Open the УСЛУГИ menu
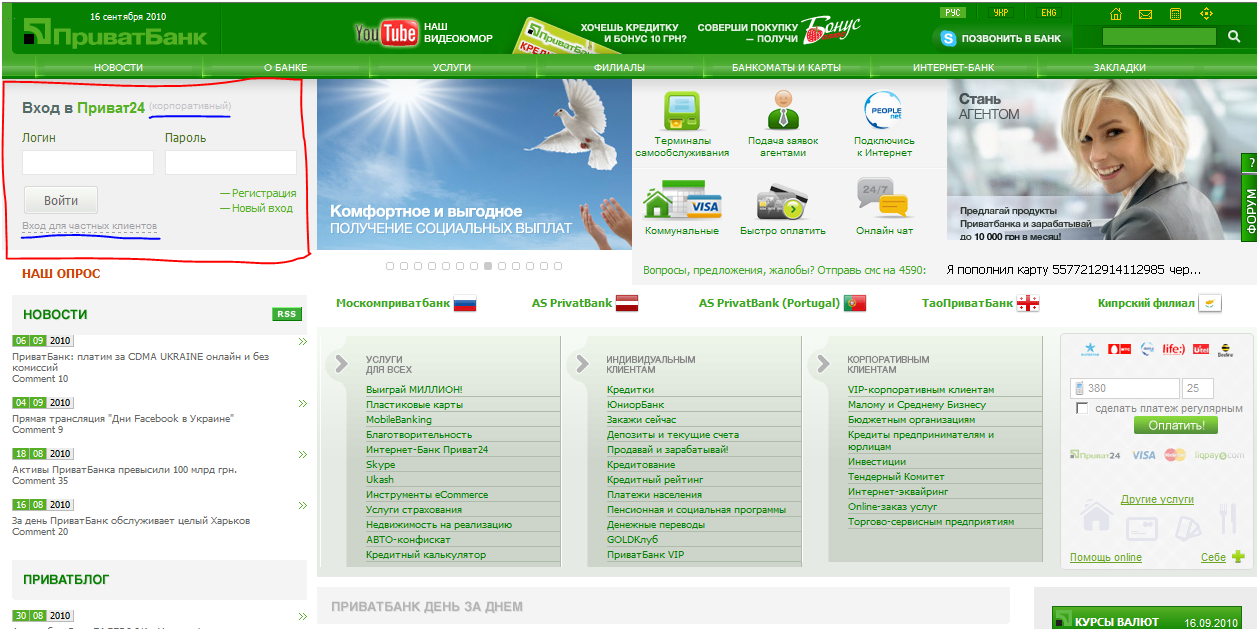 pyautogui.click(x=452, y=68)
